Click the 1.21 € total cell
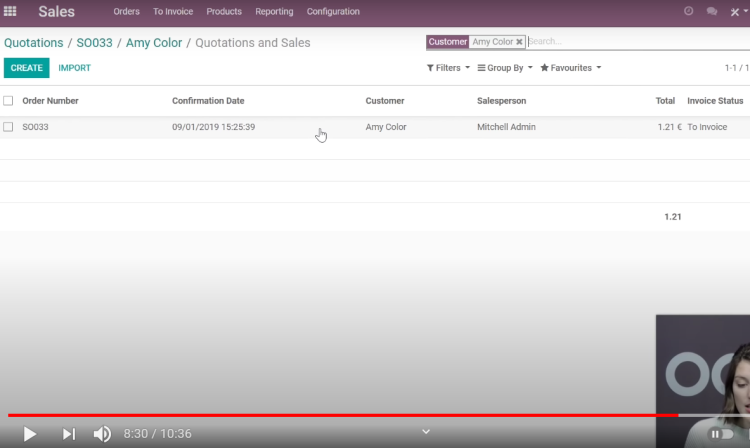 coord(670,127)
